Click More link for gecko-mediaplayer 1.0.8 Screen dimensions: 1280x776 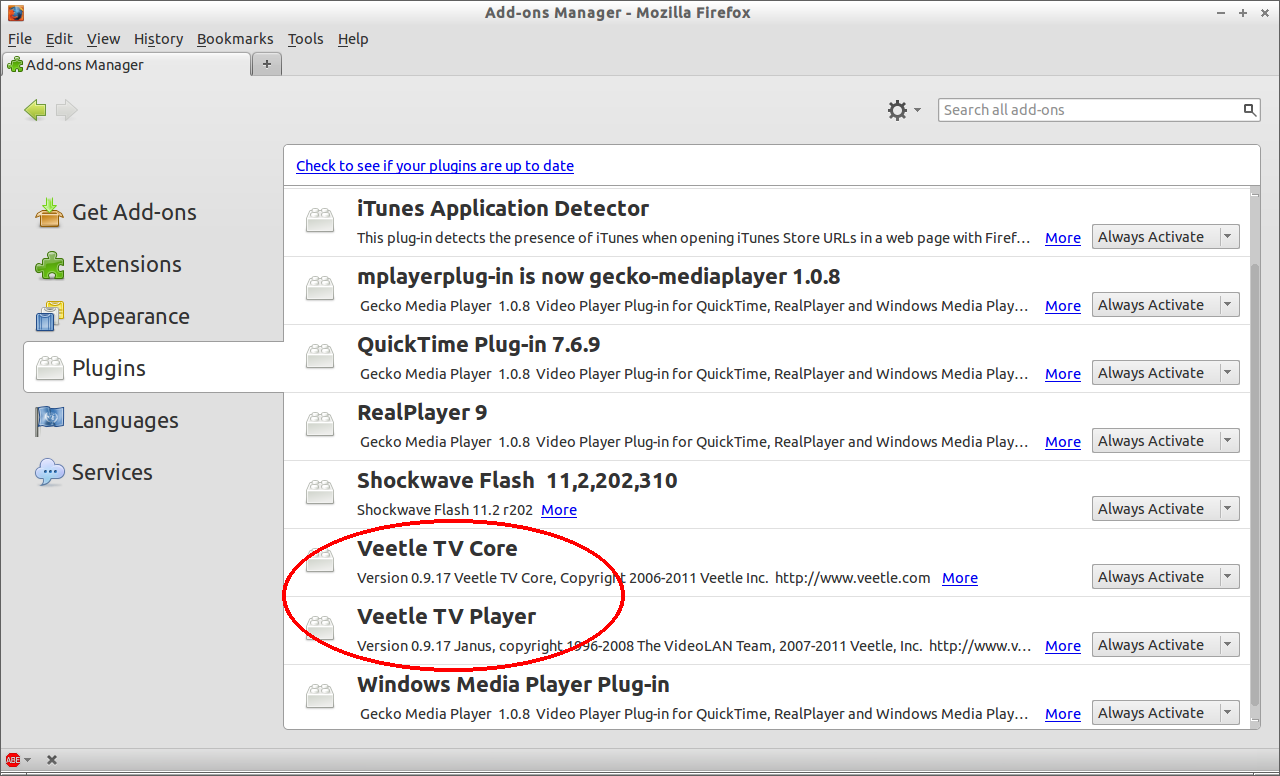(x=1063, y=306)
